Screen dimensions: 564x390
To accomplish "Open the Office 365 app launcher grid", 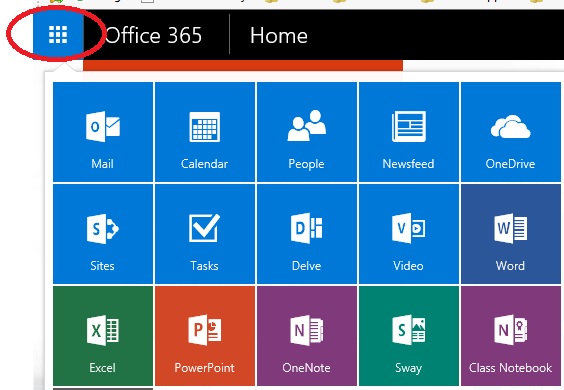I will click(x=58, y=35).
